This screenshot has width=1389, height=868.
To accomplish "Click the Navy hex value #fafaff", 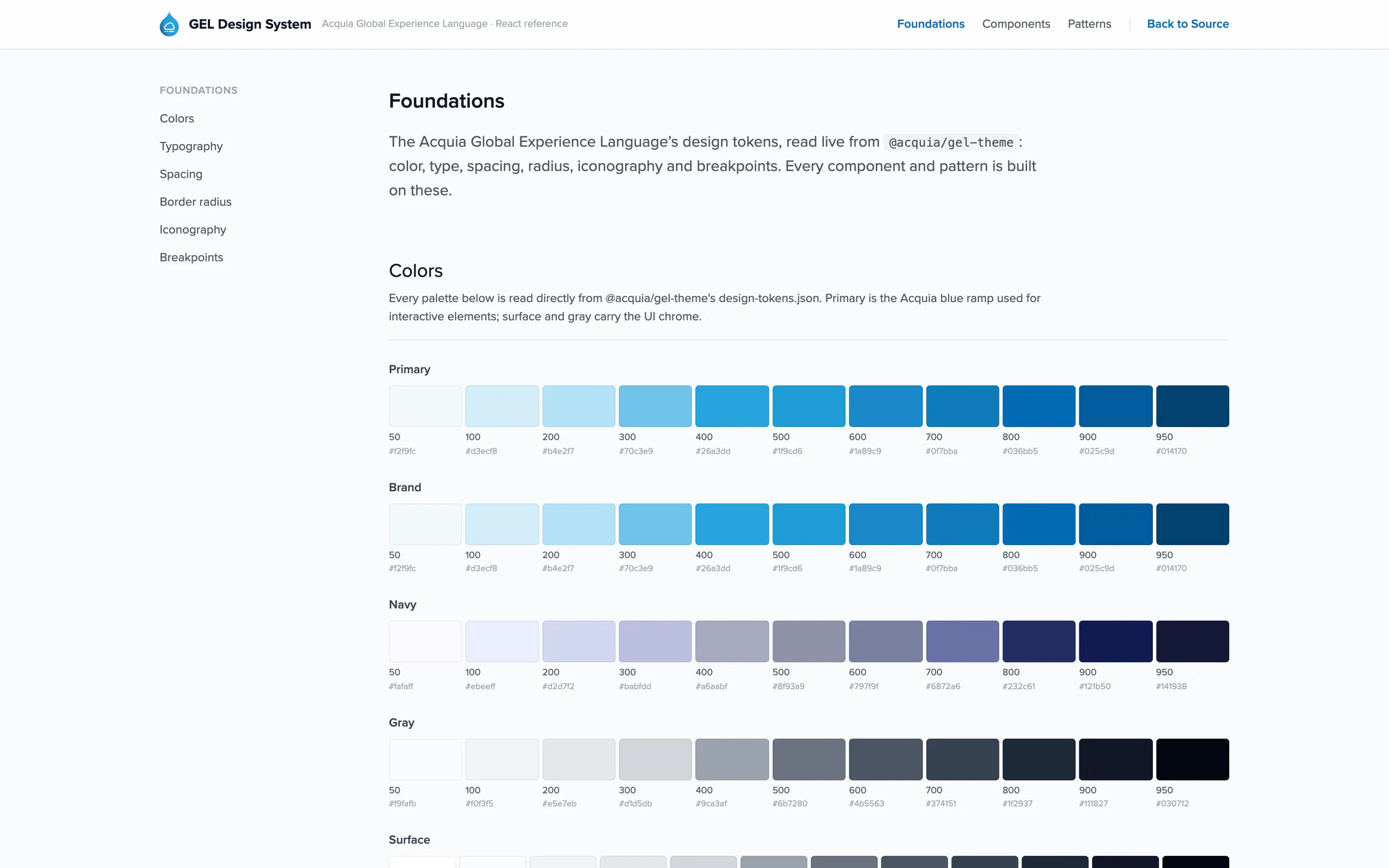I will point(400,686).
